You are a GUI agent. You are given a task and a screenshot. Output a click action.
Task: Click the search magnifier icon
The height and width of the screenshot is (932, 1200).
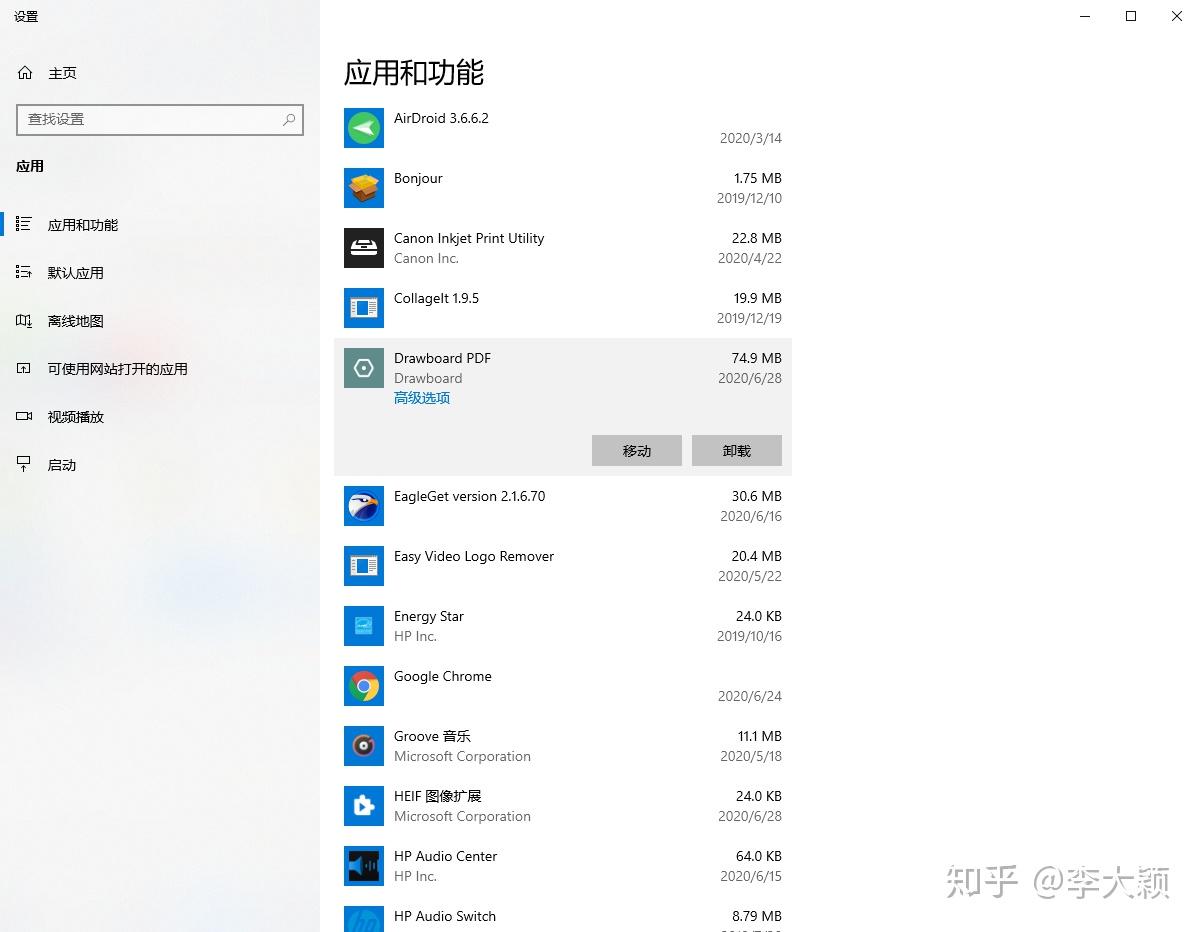(x=289, y=119)
